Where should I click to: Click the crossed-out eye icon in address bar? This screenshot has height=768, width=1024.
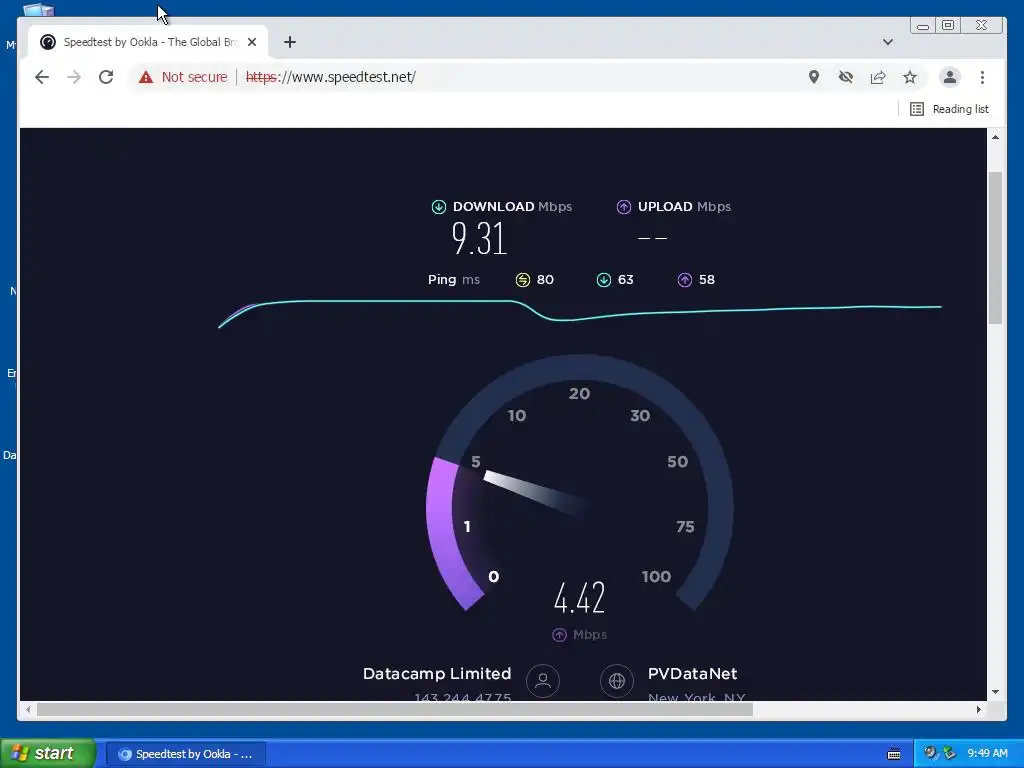846,77
